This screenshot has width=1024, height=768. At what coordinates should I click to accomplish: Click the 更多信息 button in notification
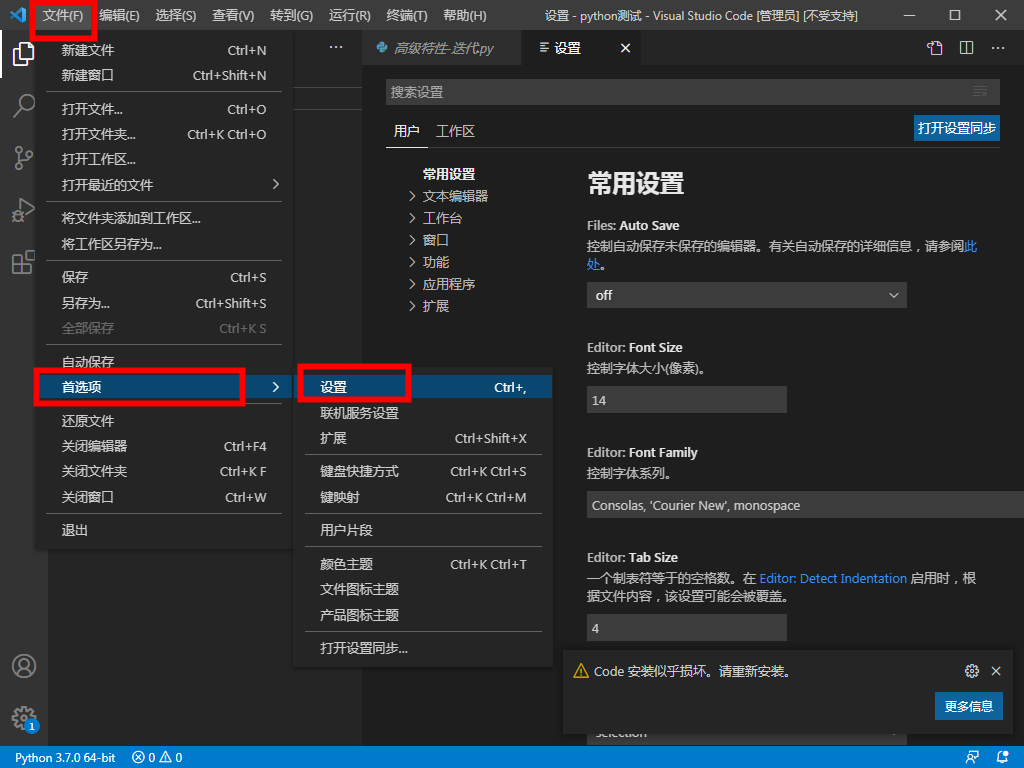pos(968,706)
